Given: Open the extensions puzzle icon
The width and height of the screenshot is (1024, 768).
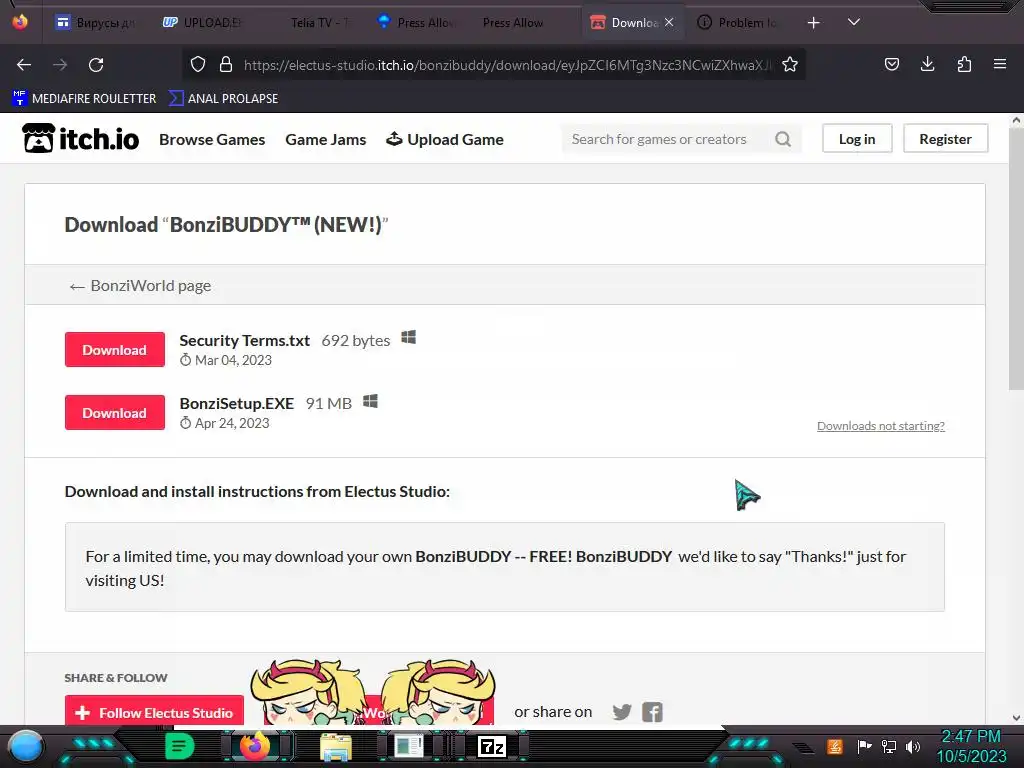Looking at the screenshot, I should pos(964,64).
